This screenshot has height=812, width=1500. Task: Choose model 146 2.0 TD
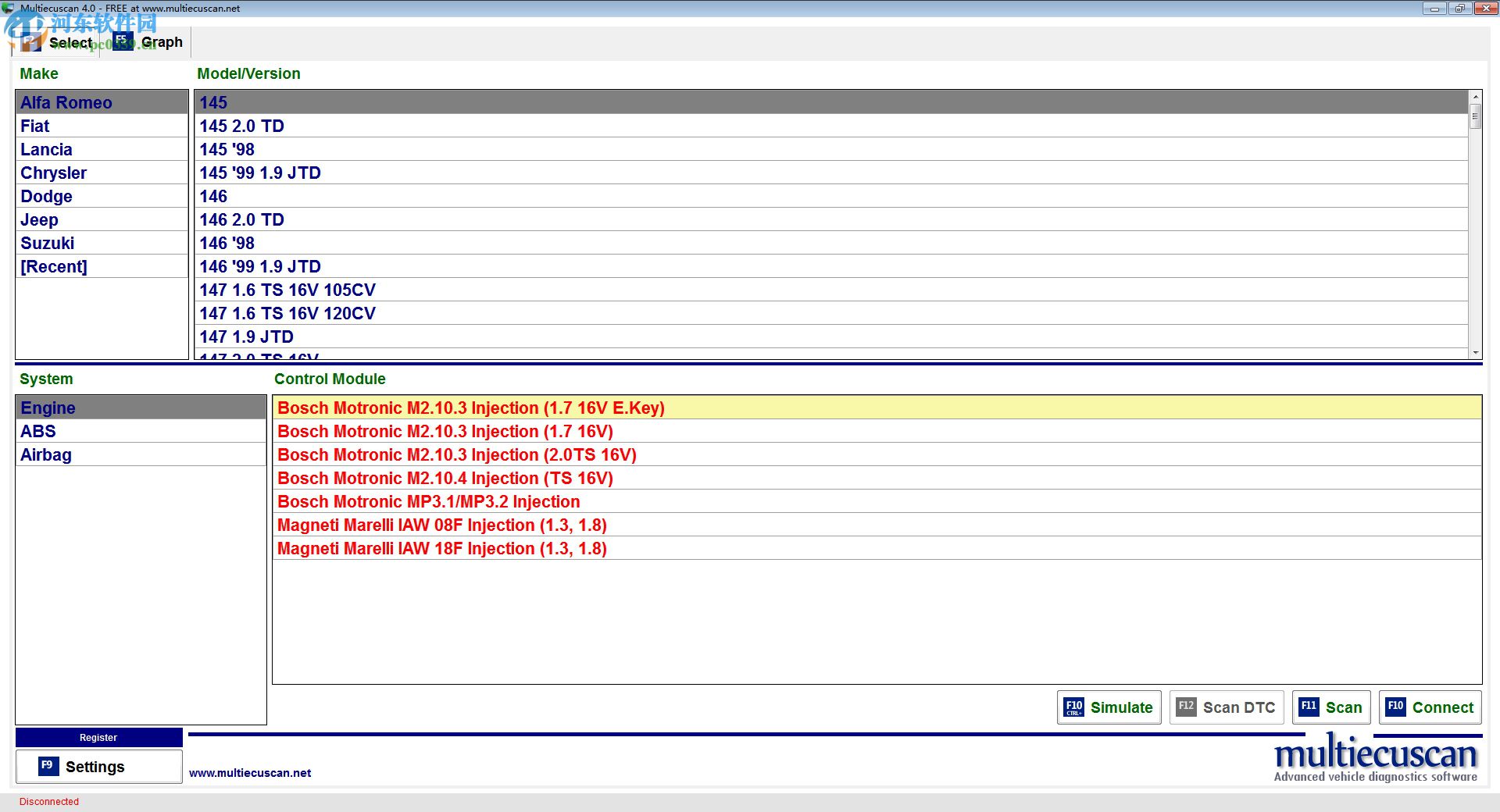coord(831,219)
